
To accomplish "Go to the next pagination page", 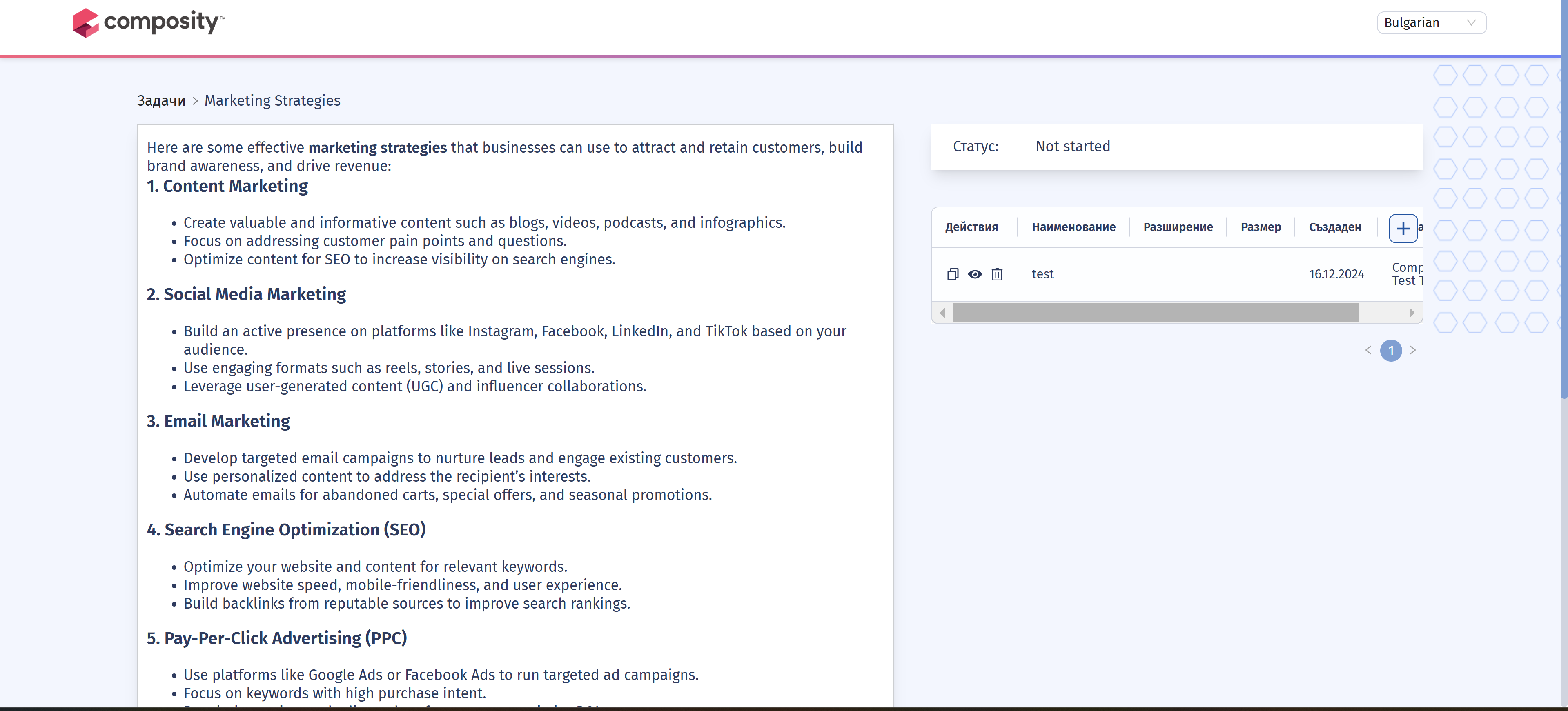I will pos(1413,350).
